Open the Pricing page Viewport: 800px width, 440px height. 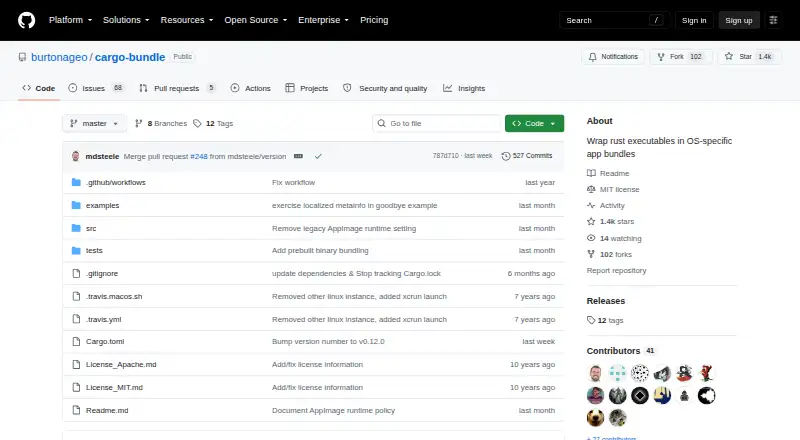pyautogui.click(x=374, y=20)
